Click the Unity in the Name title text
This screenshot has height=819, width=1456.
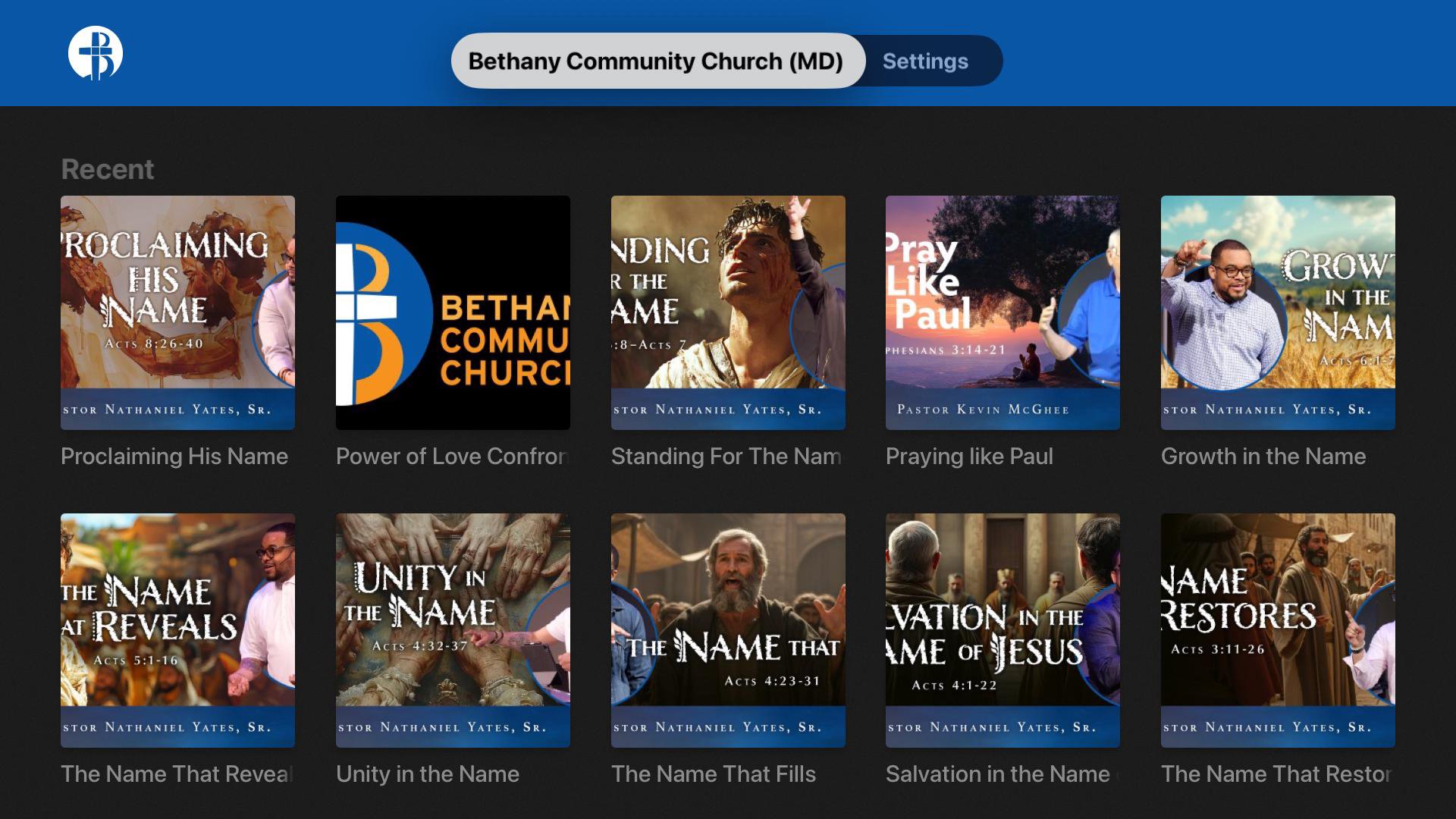pyautogui.click(x=428, y=774)
